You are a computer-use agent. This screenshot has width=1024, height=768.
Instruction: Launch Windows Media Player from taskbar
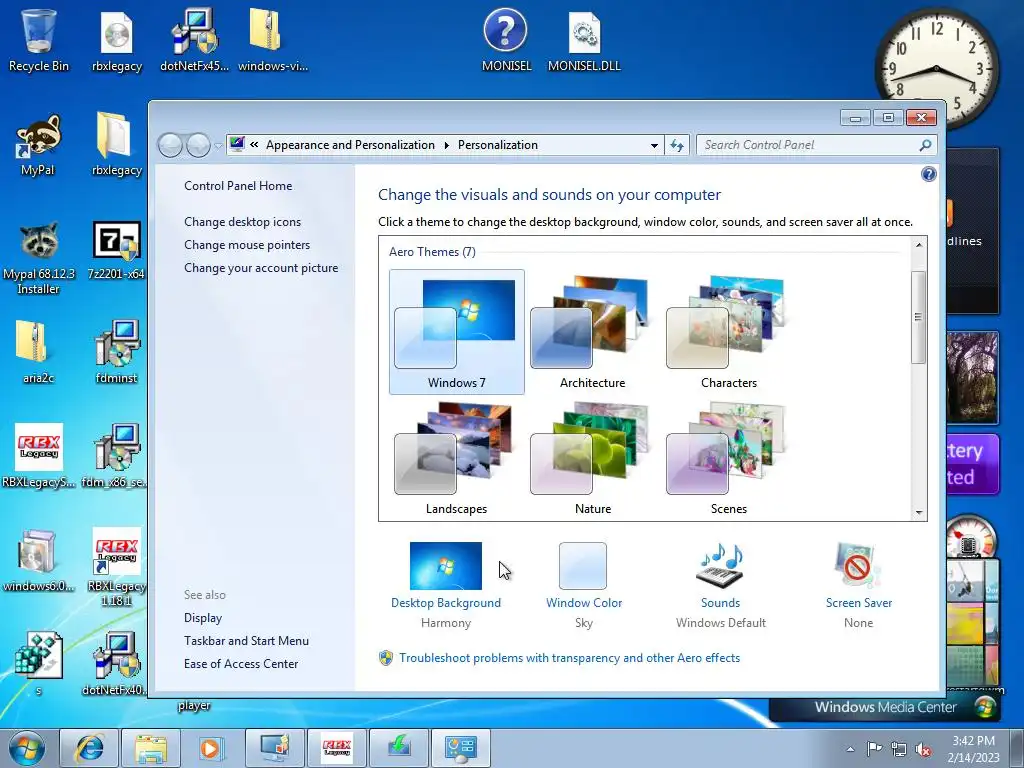tap(212, 748)
